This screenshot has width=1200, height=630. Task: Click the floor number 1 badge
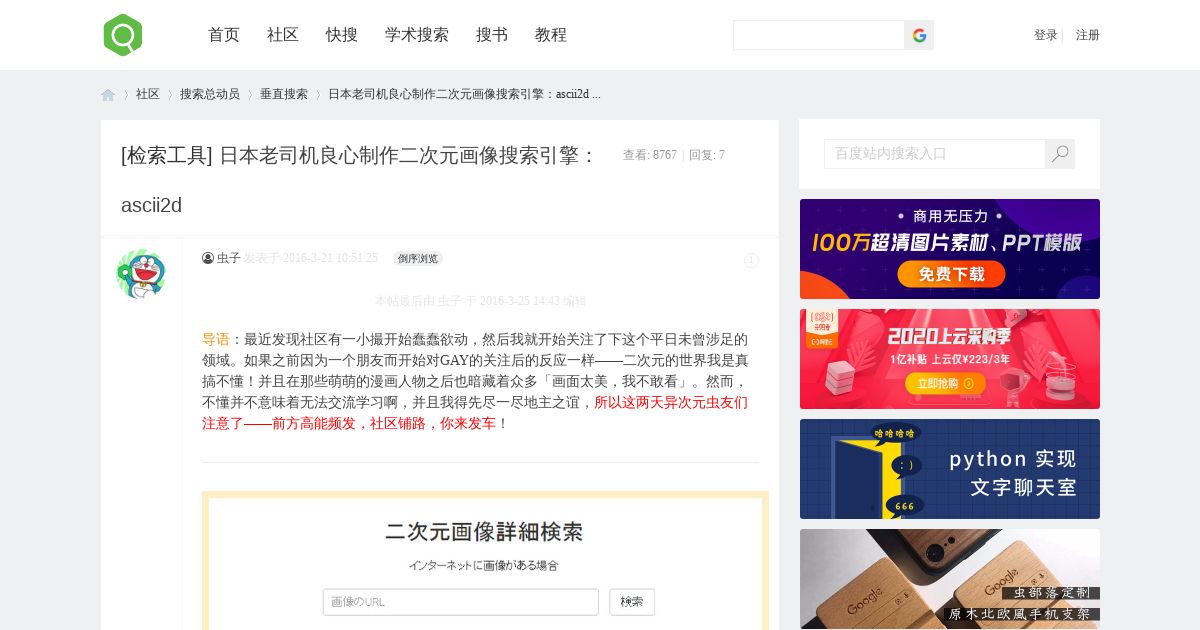coord(751,260)
